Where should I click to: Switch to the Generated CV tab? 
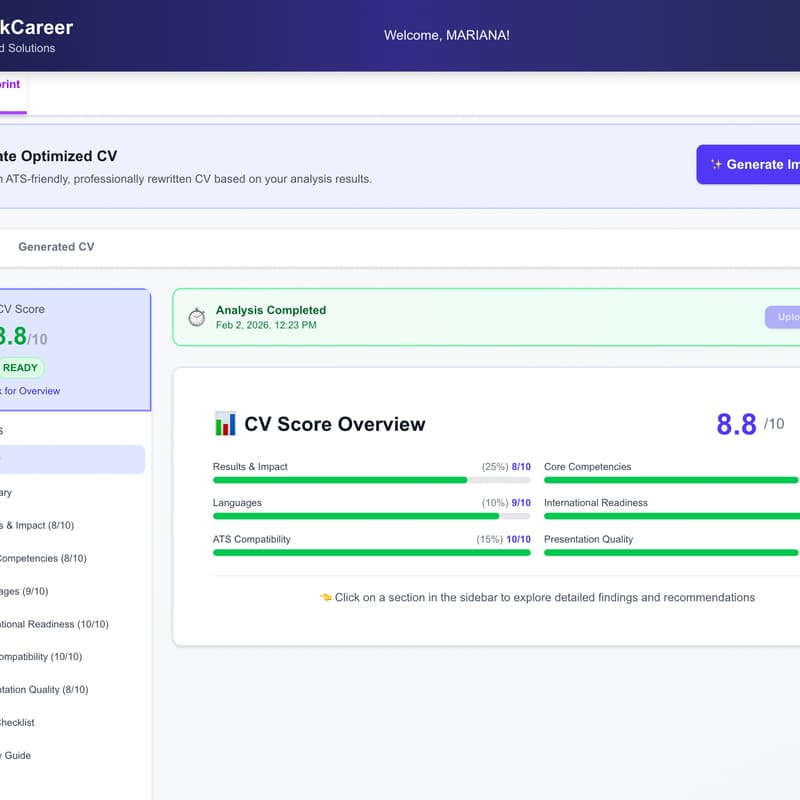(x=56, y=246)
